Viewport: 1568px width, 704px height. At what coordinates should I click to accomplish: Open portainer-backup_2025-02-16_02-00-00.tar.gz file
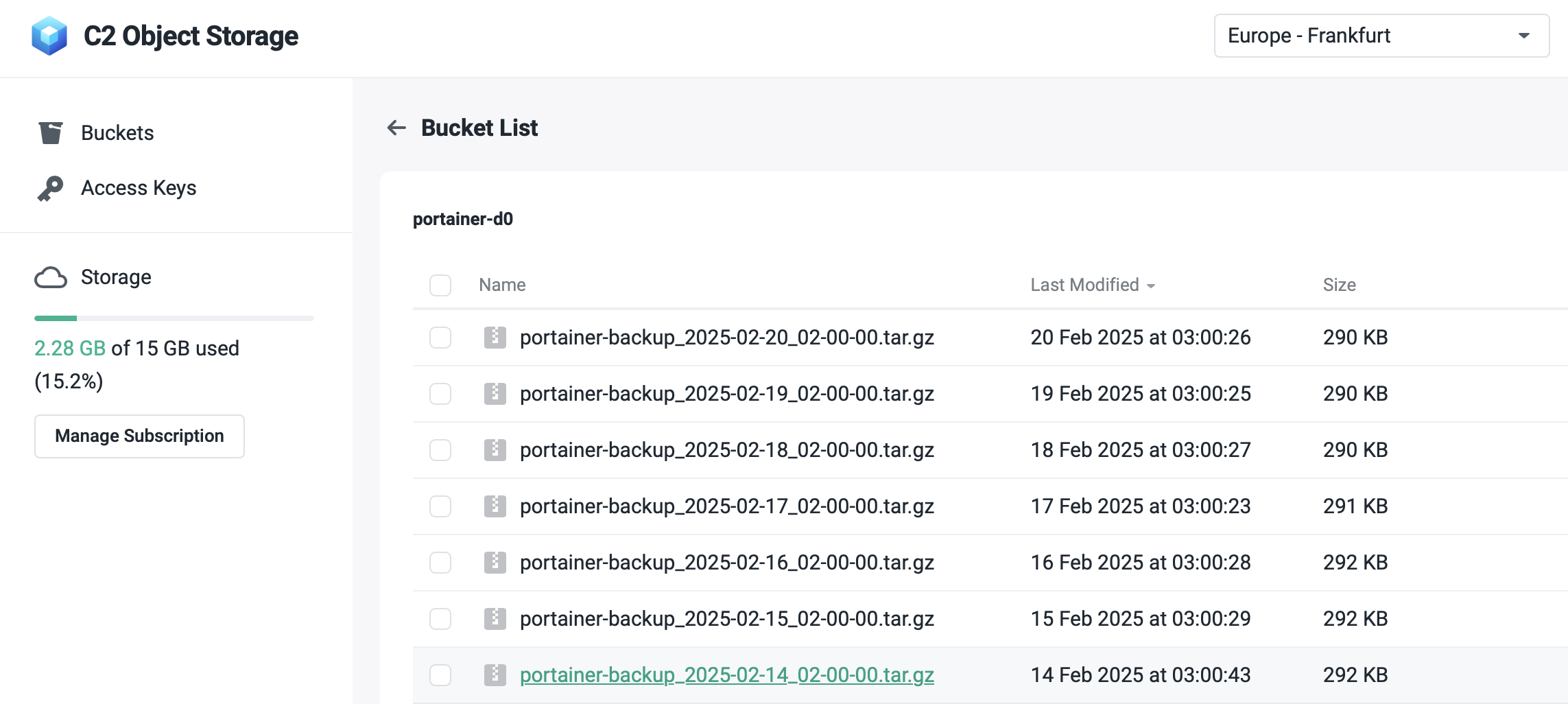click(727, 563)
